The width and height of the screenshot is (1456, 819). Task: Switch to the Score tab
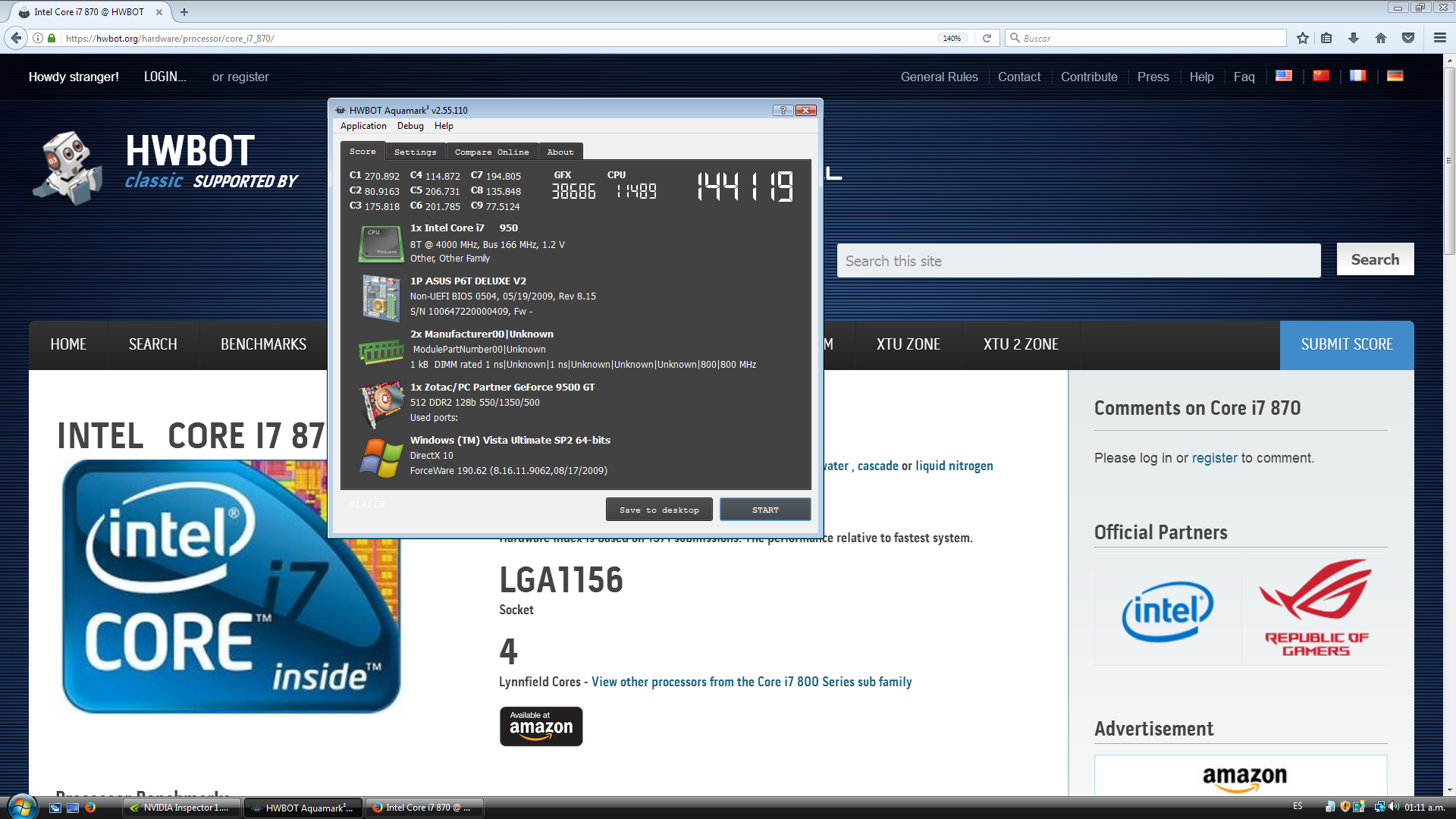[362, 151]
